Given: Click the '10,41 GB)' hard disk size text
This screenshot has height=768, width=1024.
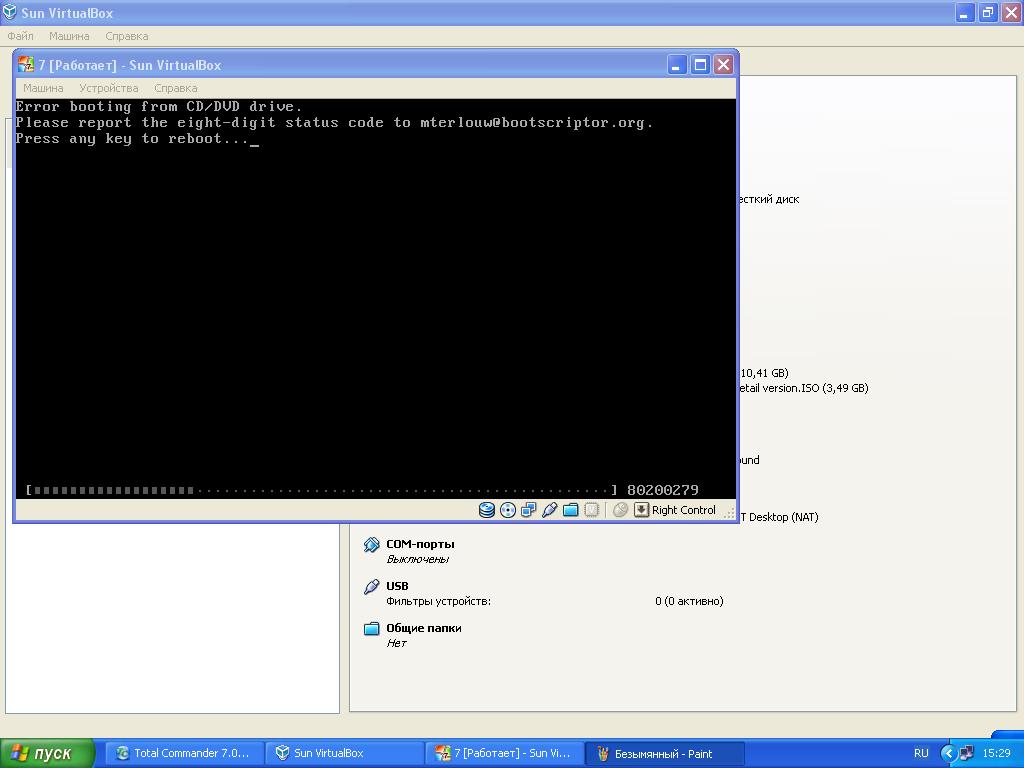Looking at the screenshot, I should point(764,373).
